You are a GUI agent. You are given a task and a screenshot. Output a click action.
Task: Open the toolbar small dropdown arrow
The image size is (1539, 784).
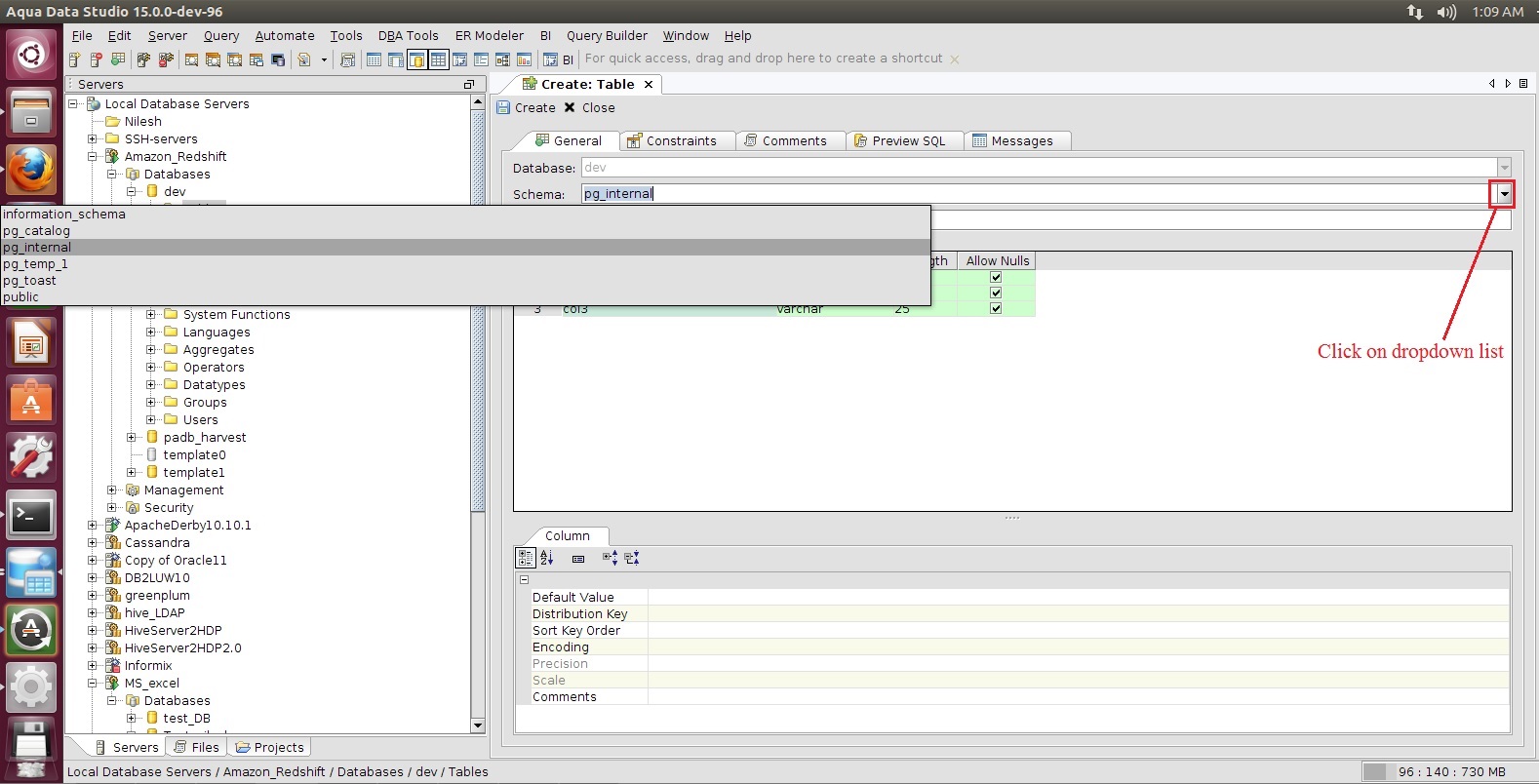point(324,60)
